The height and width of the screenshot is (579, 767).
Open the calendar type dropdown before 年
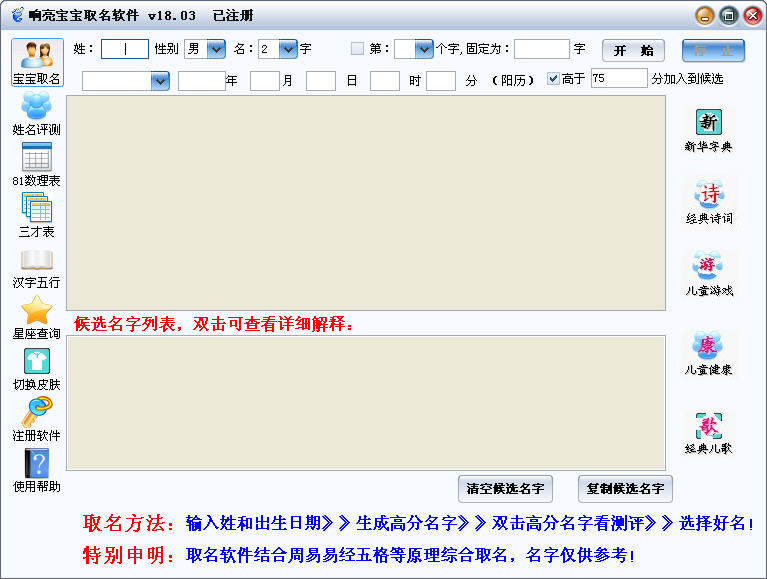tap(160, 81)
